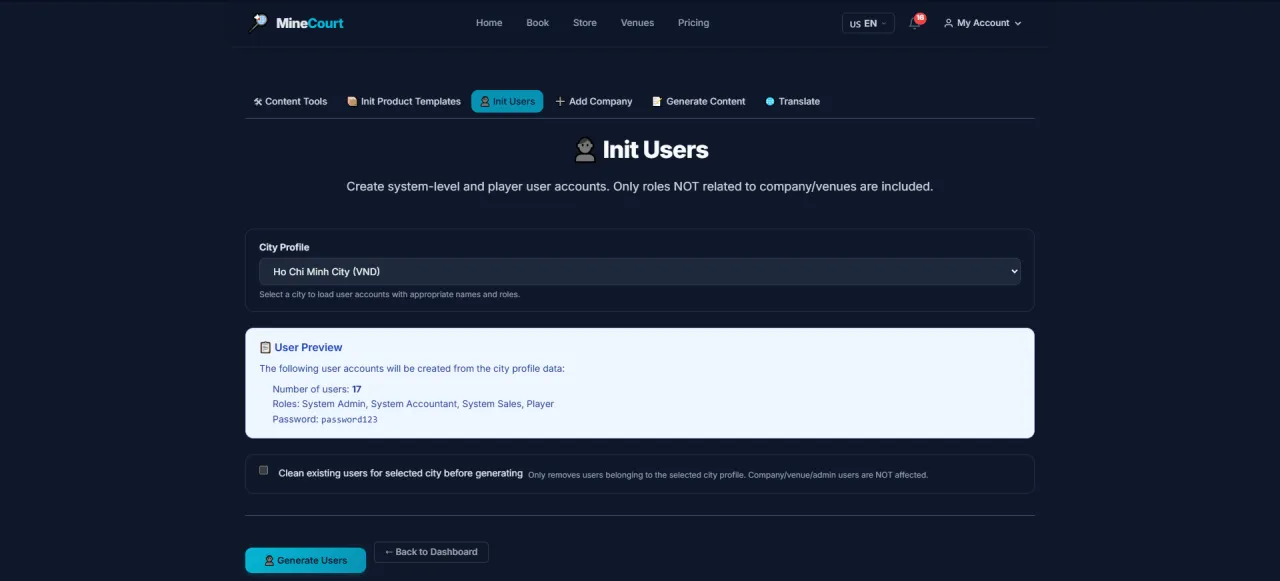Click the 'Select a city to load' helper text
This screenshot has height=581, width=1280.
[x=389, y=294]
